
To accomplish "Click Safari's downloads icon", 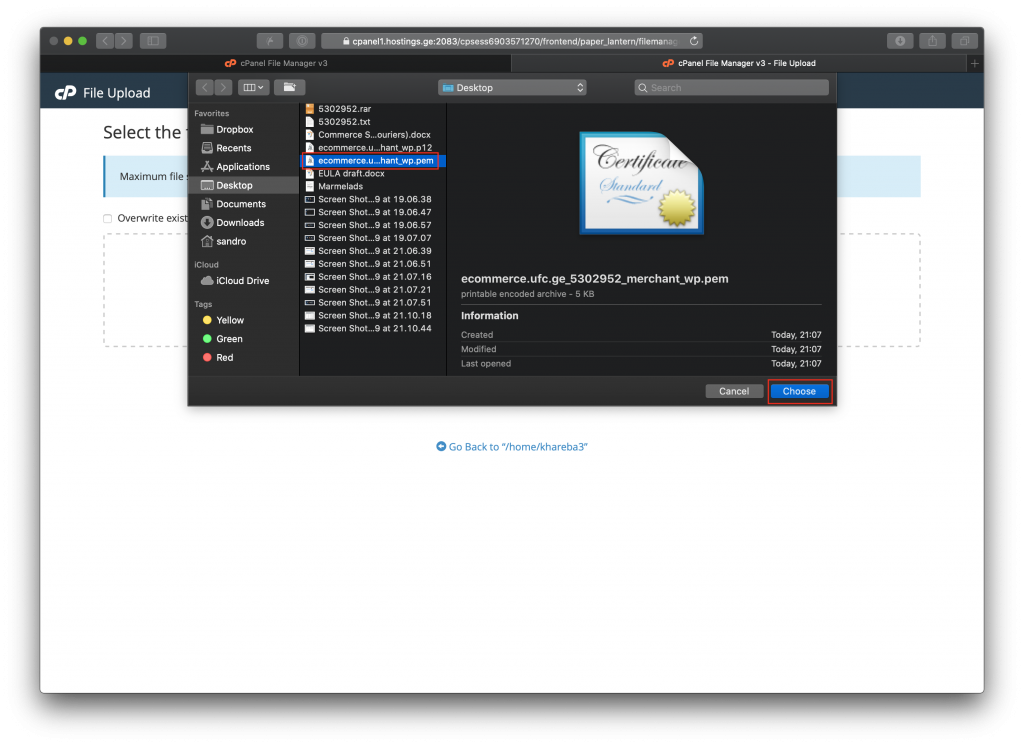I will click(x=900, y=41).
